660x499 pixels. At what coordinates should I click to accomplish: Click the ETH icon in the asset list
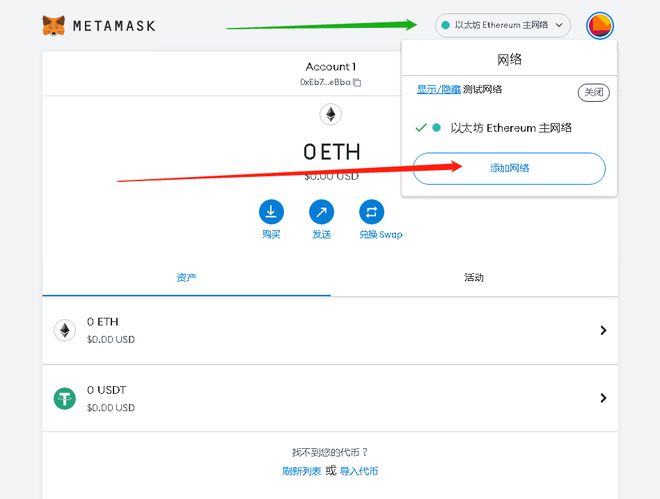(x=64, y=330)
